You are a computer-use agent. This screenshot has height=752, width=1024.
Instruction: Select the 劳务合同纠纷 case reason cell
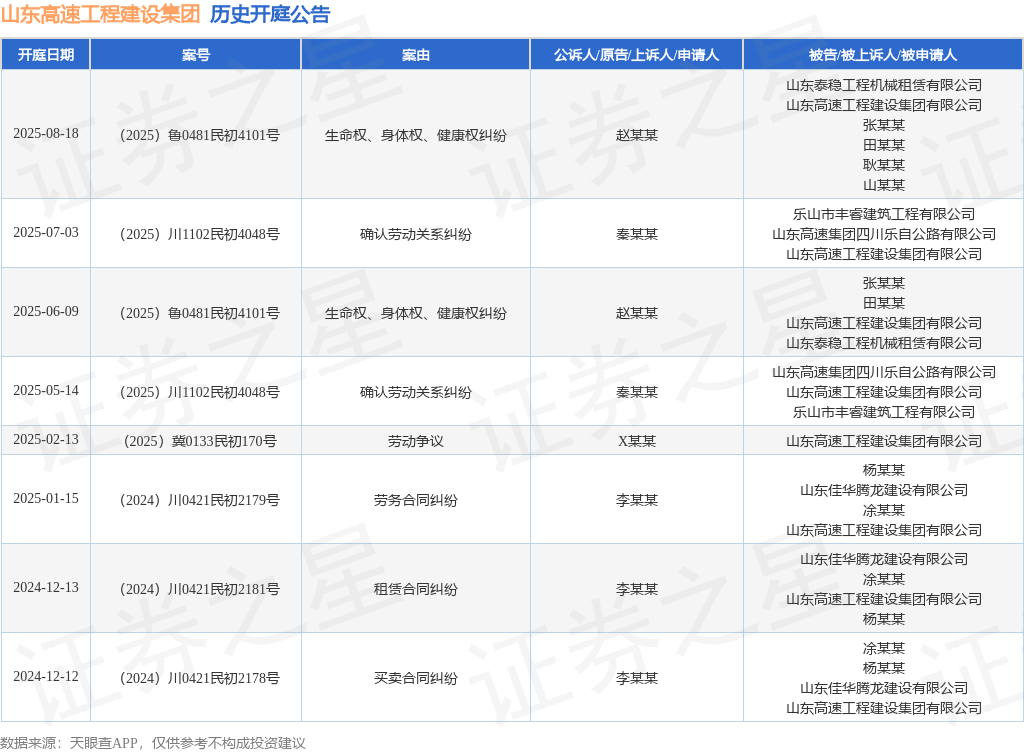pos(415,501)
